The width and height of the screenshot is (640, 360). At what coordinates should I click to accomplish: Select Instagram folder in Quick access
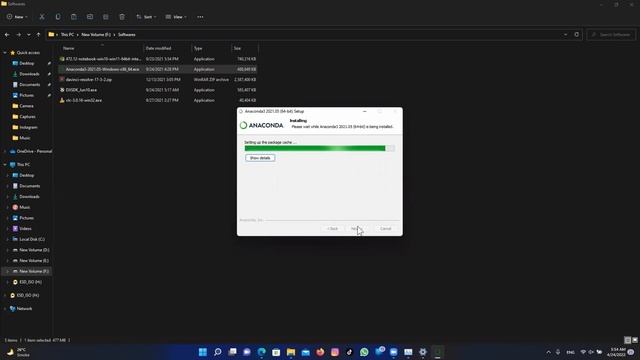[x=28, y=127]
